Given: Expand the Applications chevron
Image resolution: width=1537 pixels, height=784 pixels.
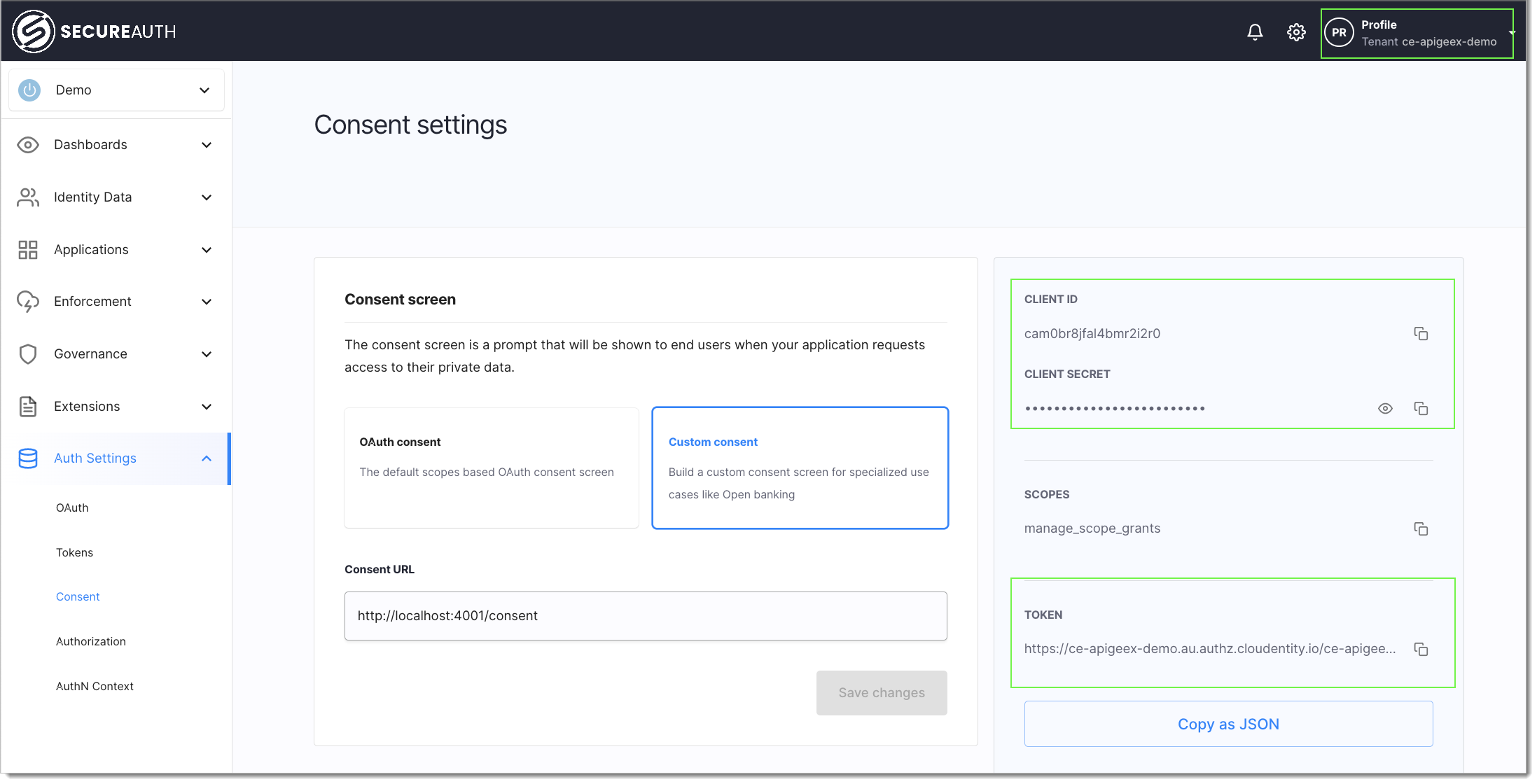Looking at the screenshot, I should tap(207, 250).
